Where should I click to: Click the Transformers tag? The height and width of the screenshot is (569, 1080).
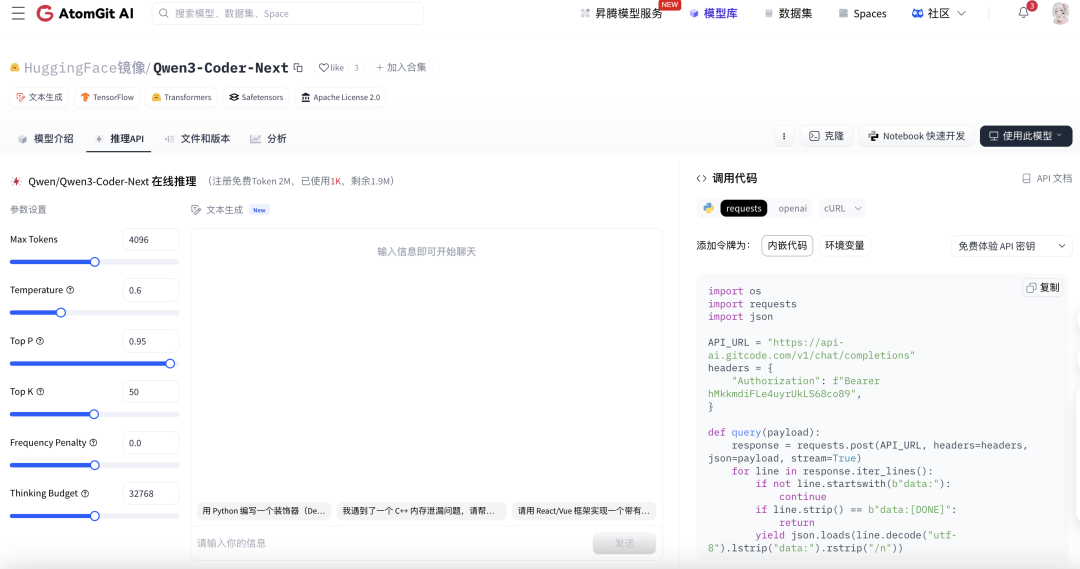point(181,97)
